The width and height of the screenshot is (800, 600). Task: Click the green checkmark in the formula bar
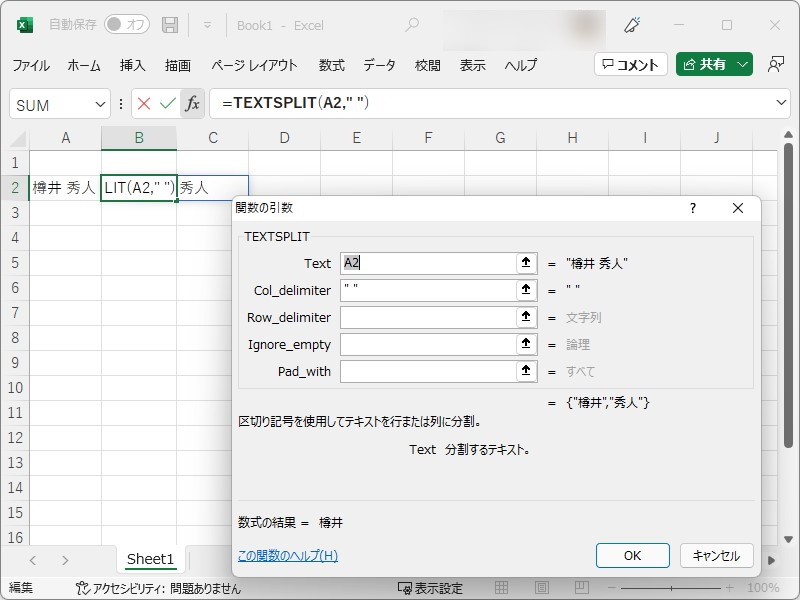point(167,104)
